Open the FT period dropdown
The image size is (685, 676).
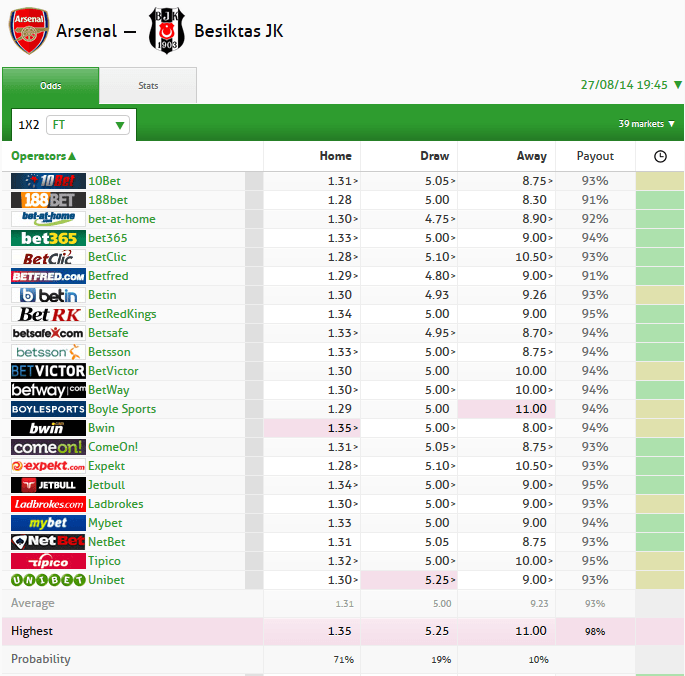[88, 125]
